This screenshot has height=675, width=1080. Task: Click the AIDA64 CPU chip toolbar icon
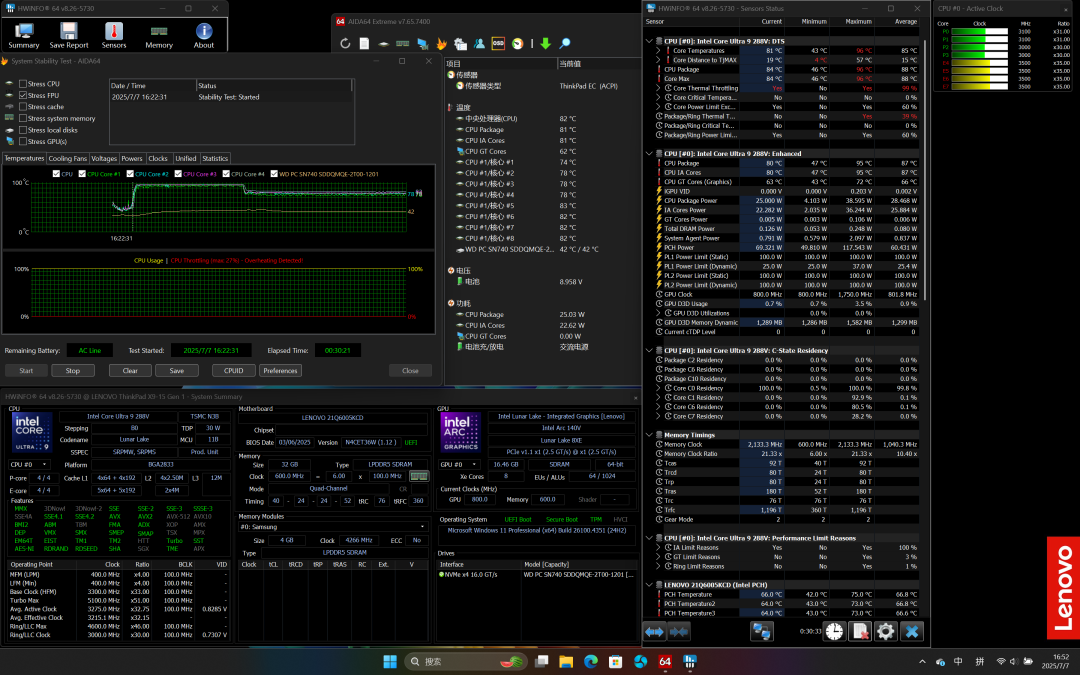[384, 43]
